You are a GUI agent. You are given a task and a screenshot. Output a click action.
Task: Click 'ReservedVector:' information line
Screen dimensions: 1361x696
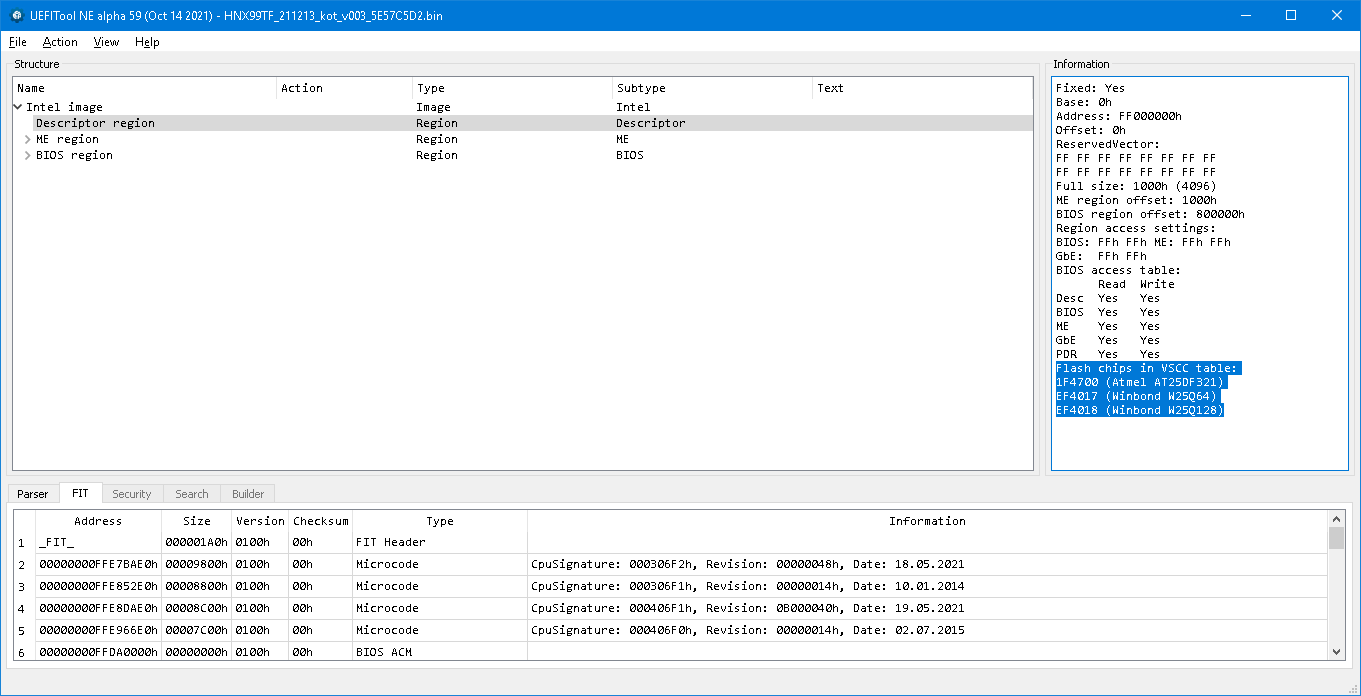pyautogui.click(x=1108, y=144)
